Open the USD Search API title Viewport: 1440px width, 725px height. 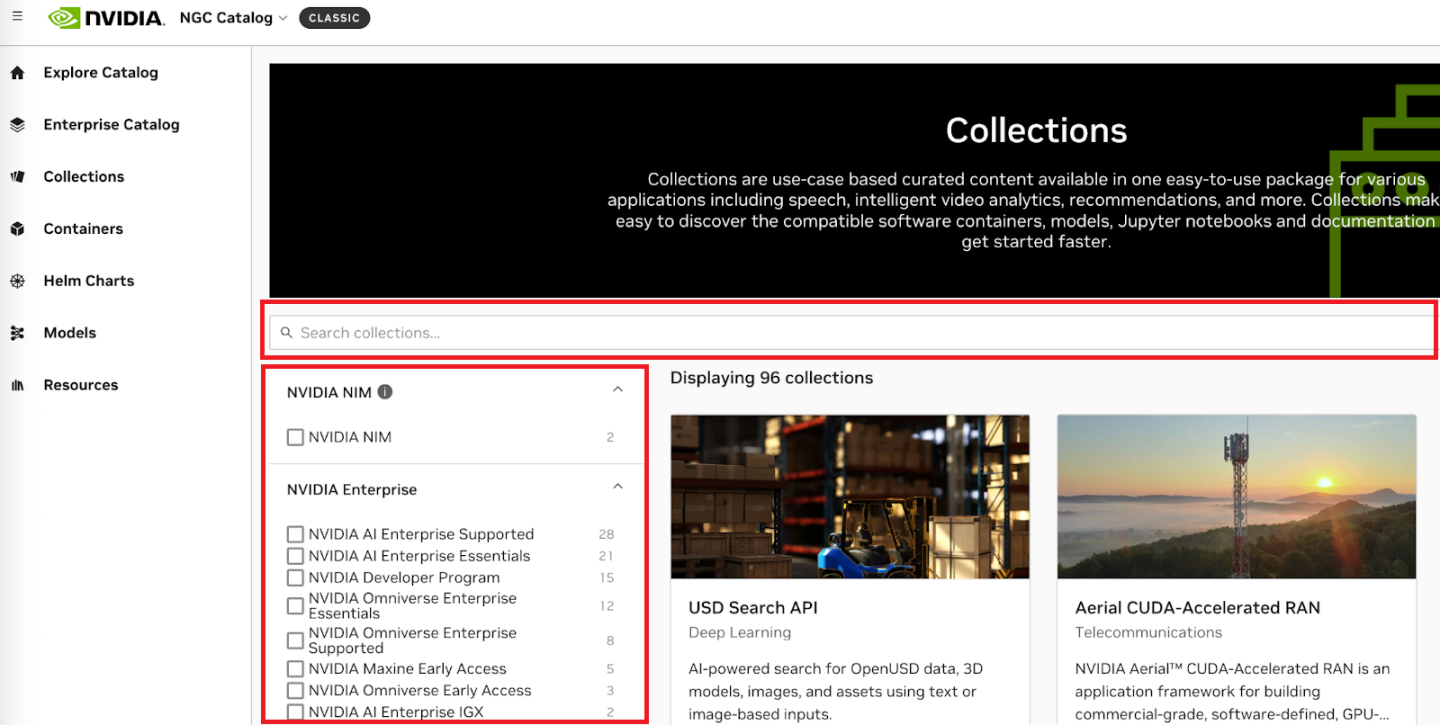pos(753,608)
